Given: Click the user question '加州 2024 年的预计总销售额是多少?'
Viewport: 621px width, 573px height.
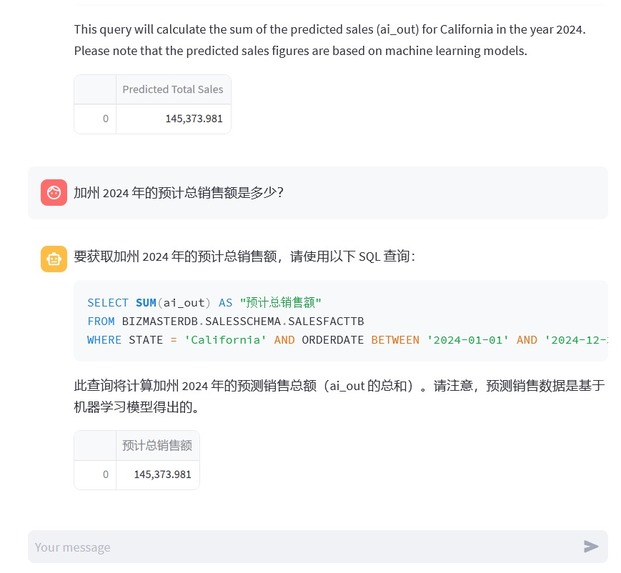Looking at the screenshot, I should [x=179, y=193].
